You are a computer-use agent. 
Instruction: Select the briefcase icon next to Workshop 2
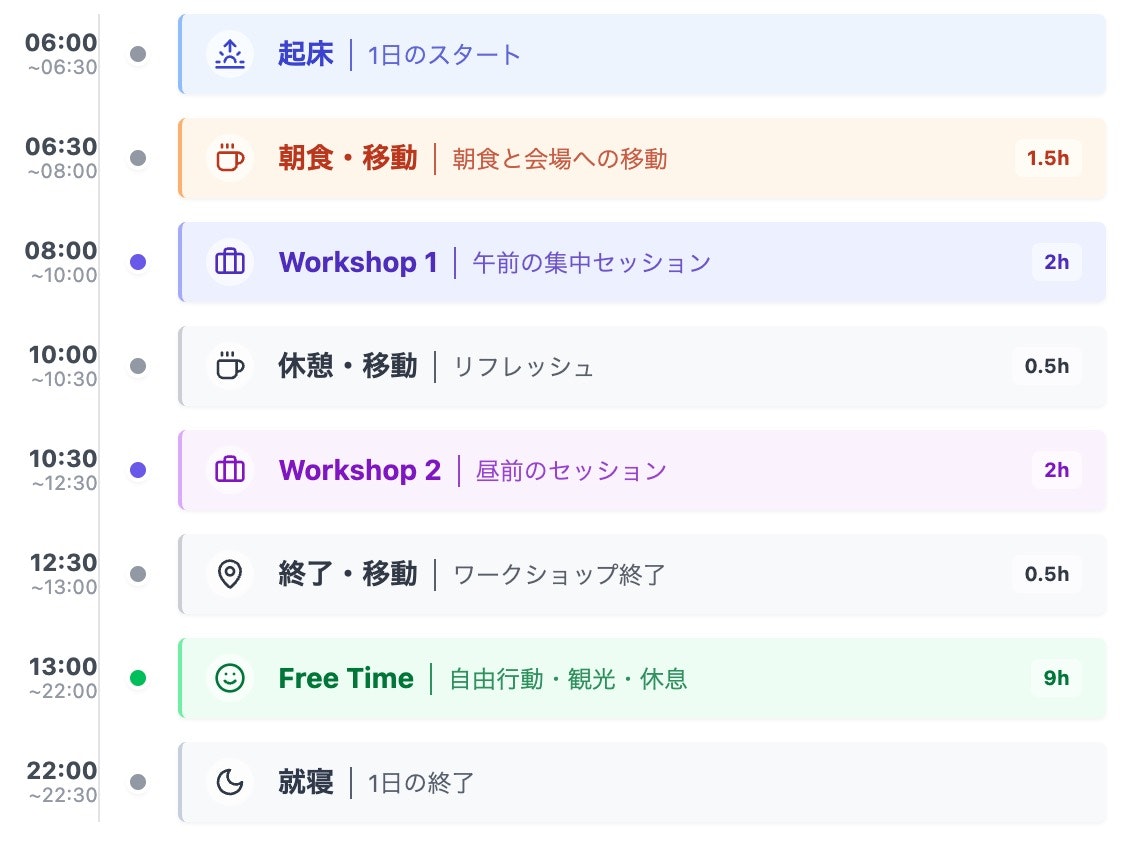pyautogui.click(x=229, y=471)
